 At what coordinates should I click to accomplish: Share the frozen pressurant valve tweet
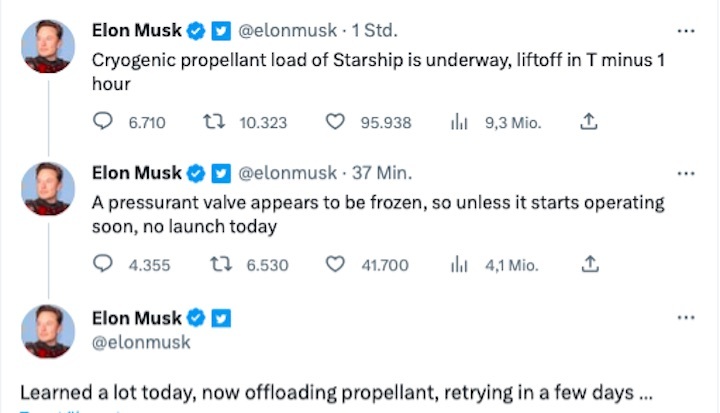(589, 265)
